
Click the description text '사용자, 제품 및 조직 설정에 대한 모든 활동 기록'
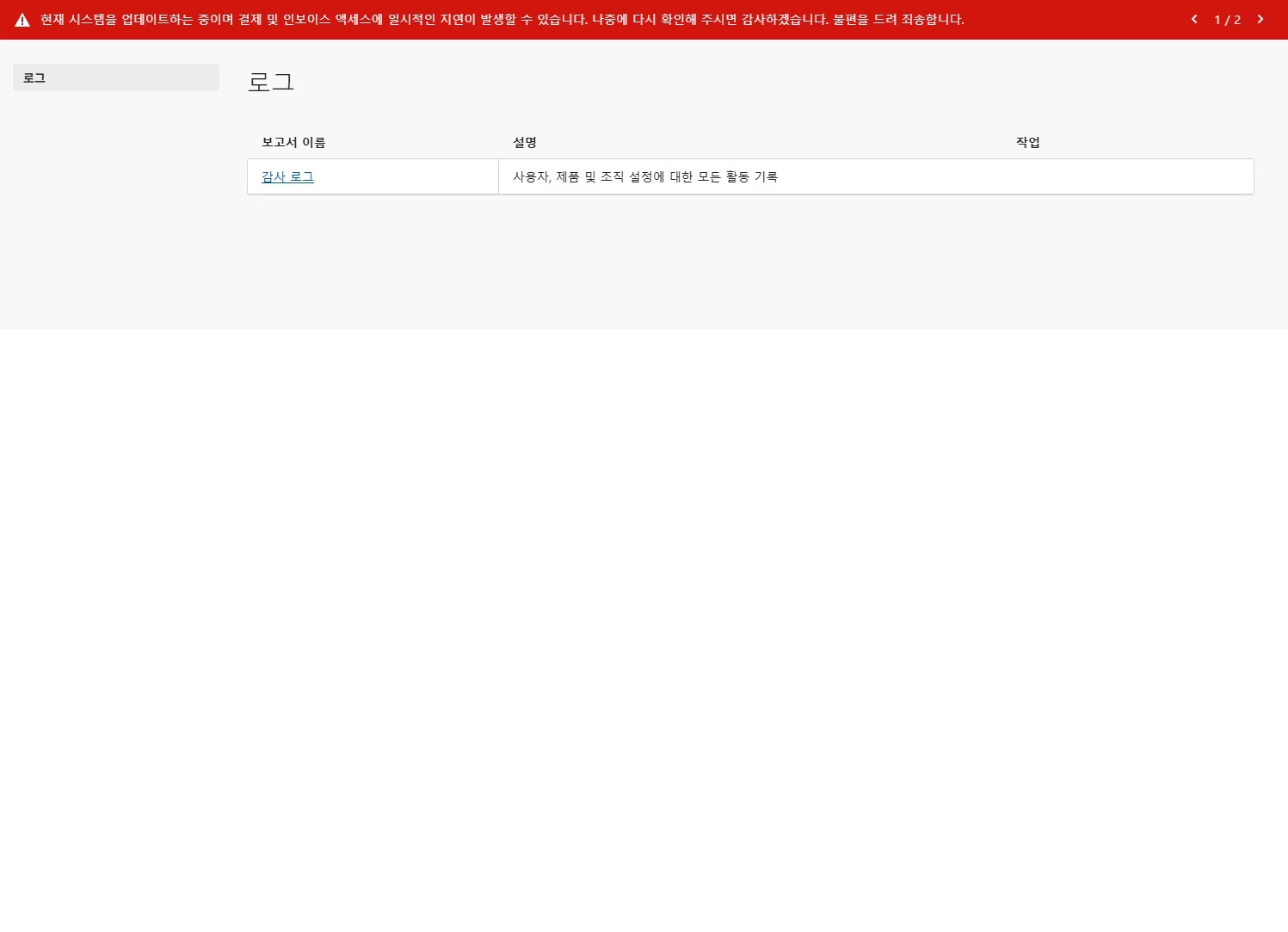click(645, 176)
